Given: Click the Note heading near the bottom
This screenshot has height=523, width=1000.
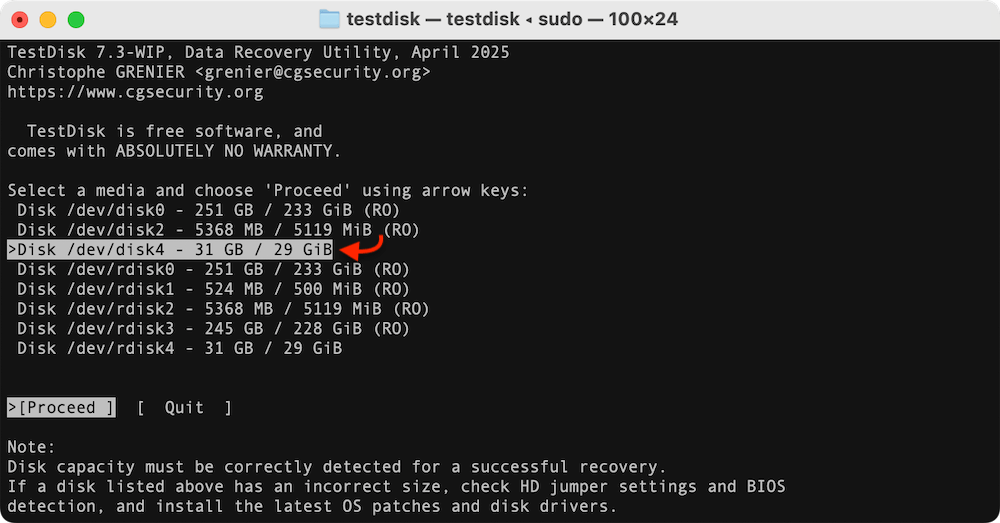Looking at the screenshot, I should [x=31, y=447].
